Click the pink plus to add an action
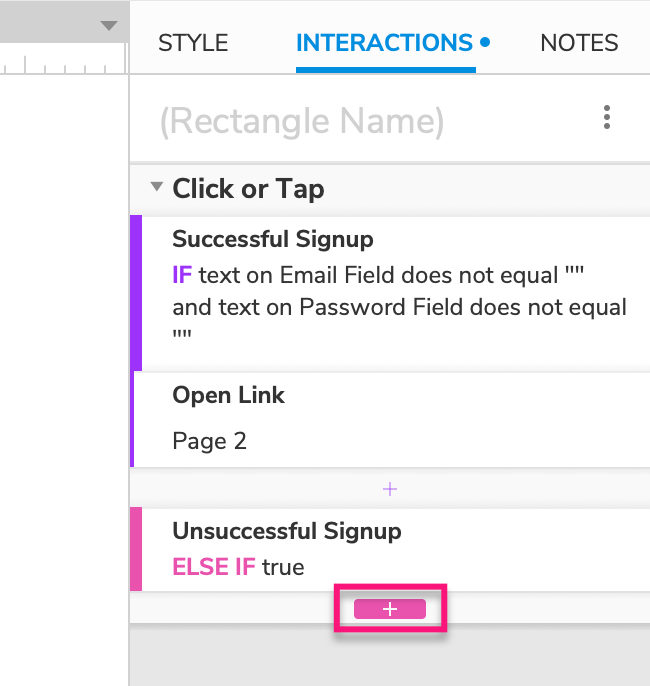The width and height of the screenshot is (650, 686). click(x=390, y=609)
